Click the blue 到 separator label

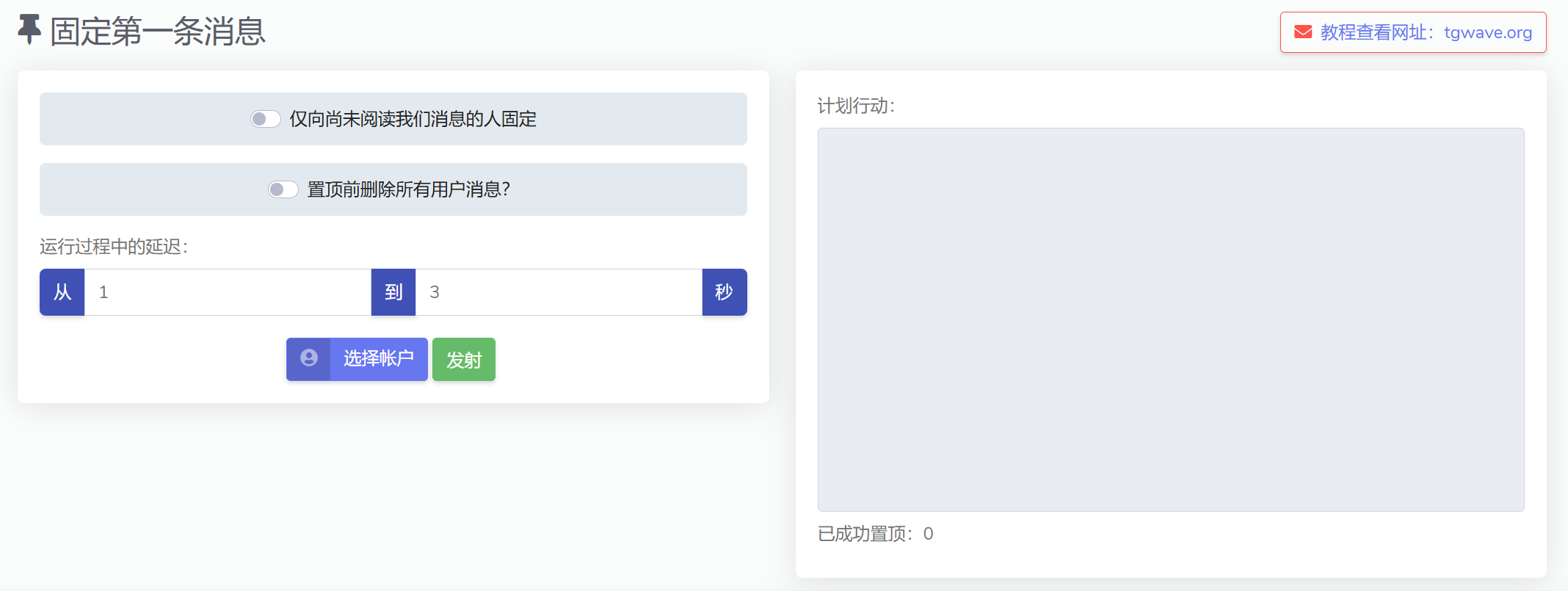point(393,292)
